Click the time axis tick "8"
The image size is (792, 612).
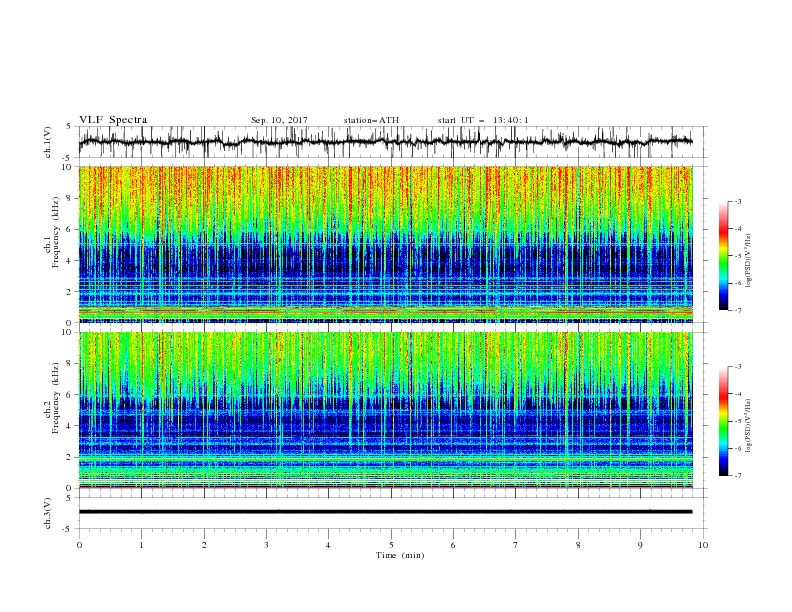[578, 545]
